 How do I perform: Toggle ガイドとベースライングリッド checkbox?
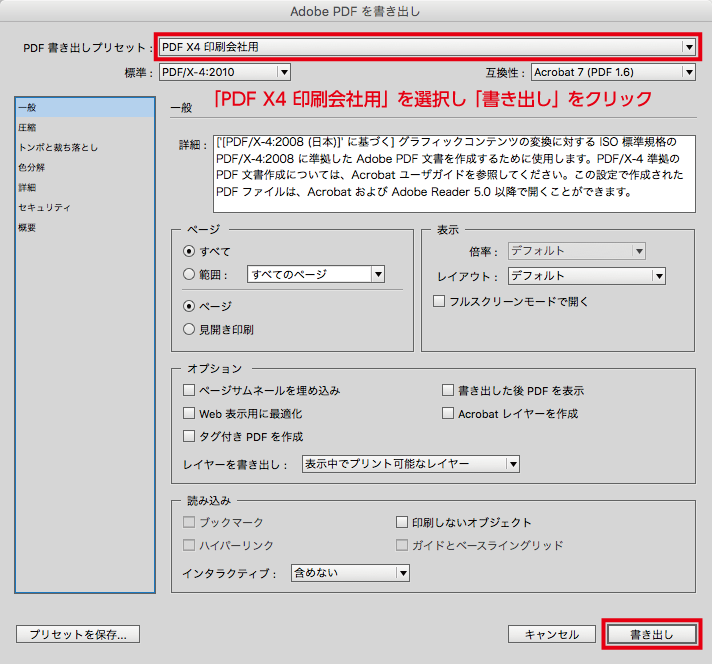pyautogui.click(x=402, y=545)
